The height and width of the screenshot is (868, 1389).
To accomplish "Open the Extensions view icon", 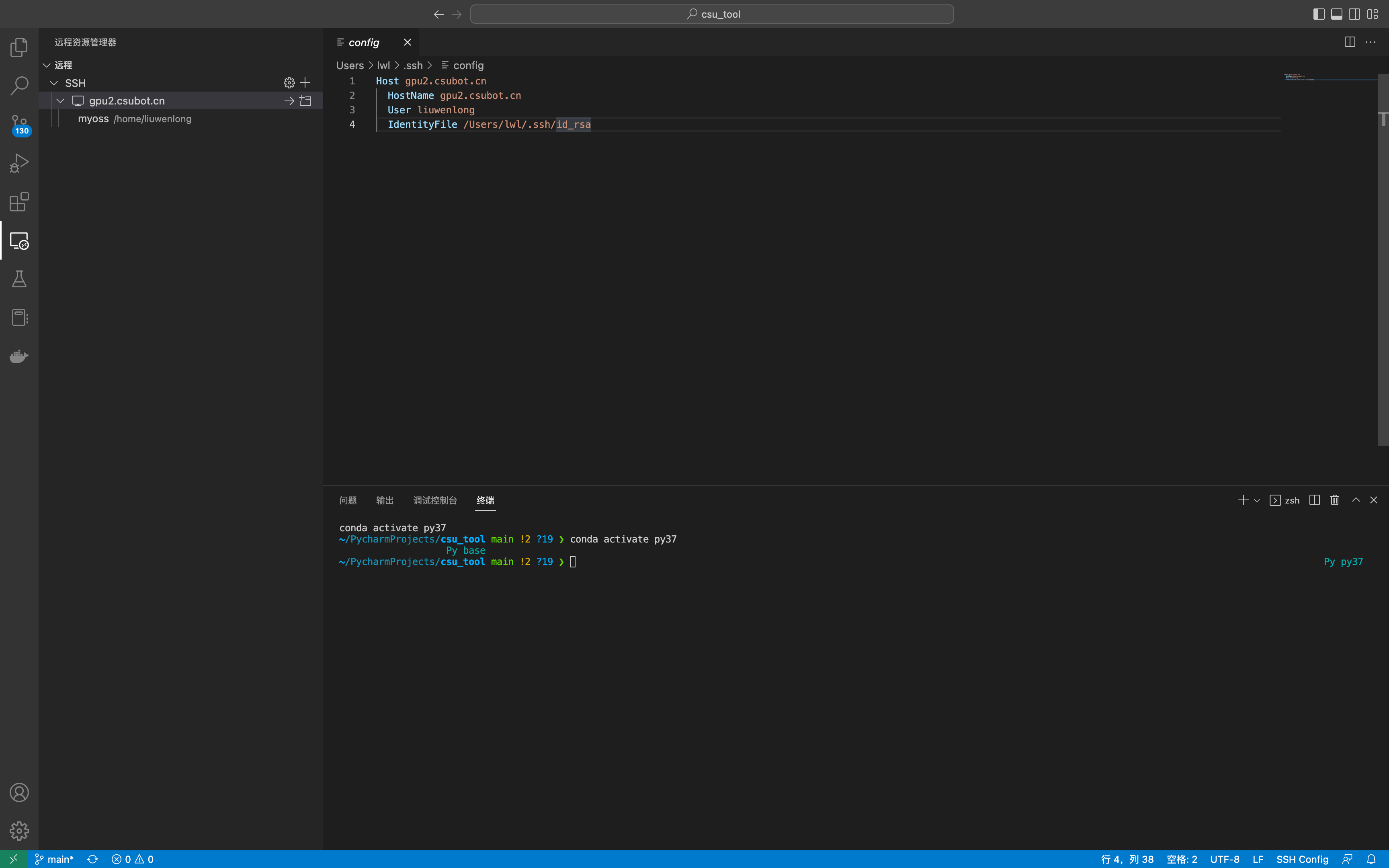I will tap(19, 201).
